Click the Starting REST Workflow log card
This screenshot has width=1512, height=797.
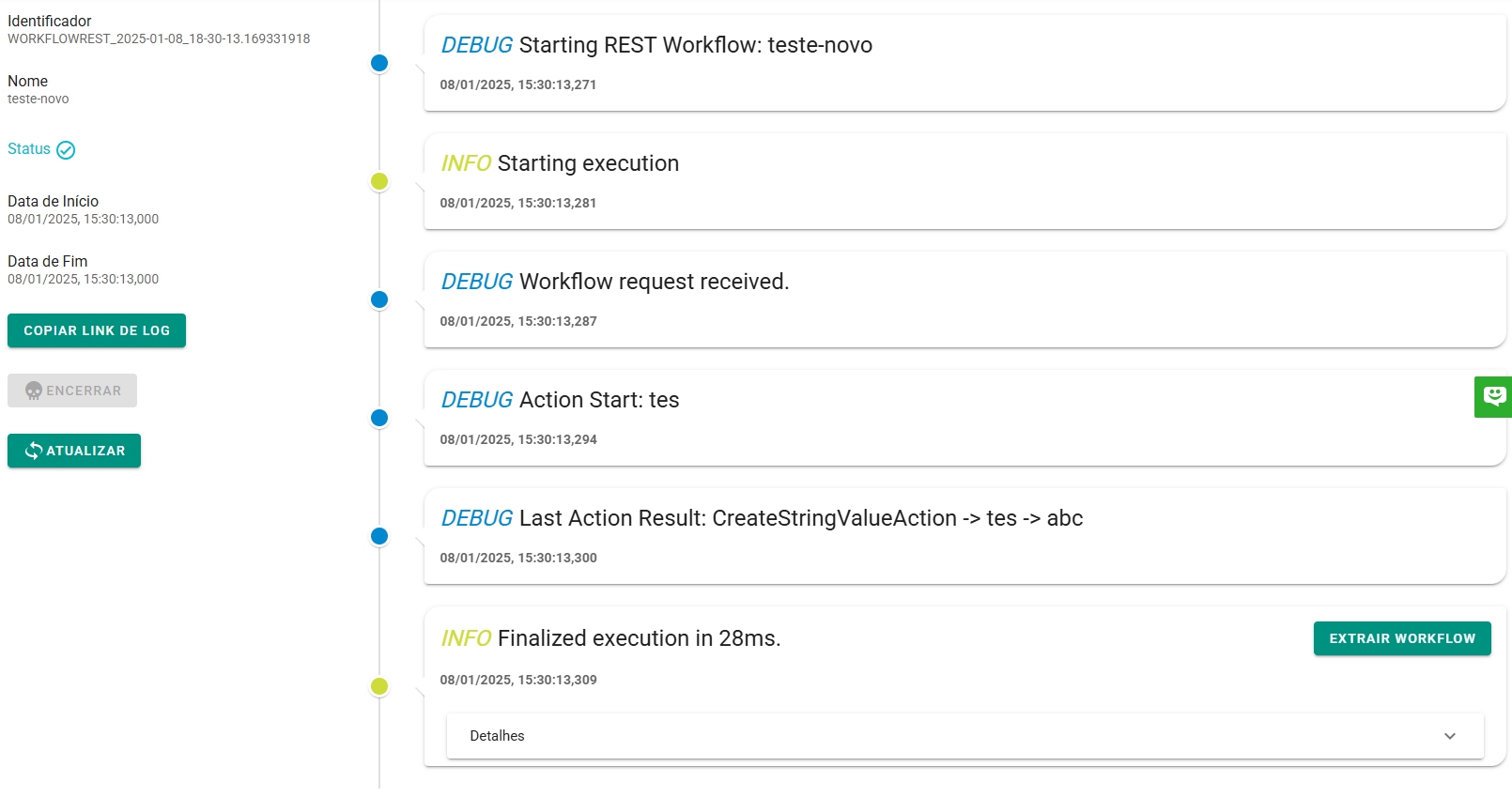coord(964,63)
